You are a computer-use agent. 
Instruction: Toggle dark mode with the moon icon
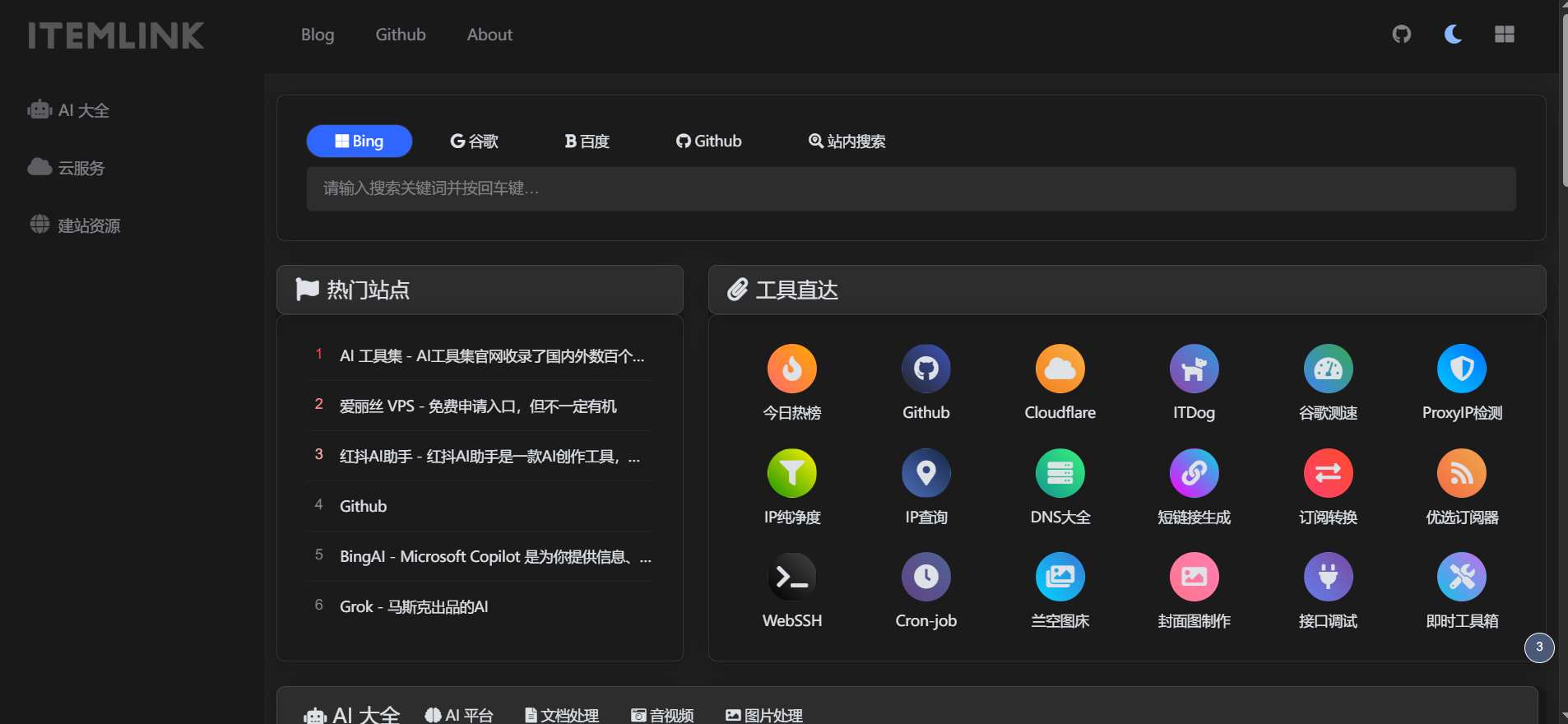click(x=1454, y=34)
